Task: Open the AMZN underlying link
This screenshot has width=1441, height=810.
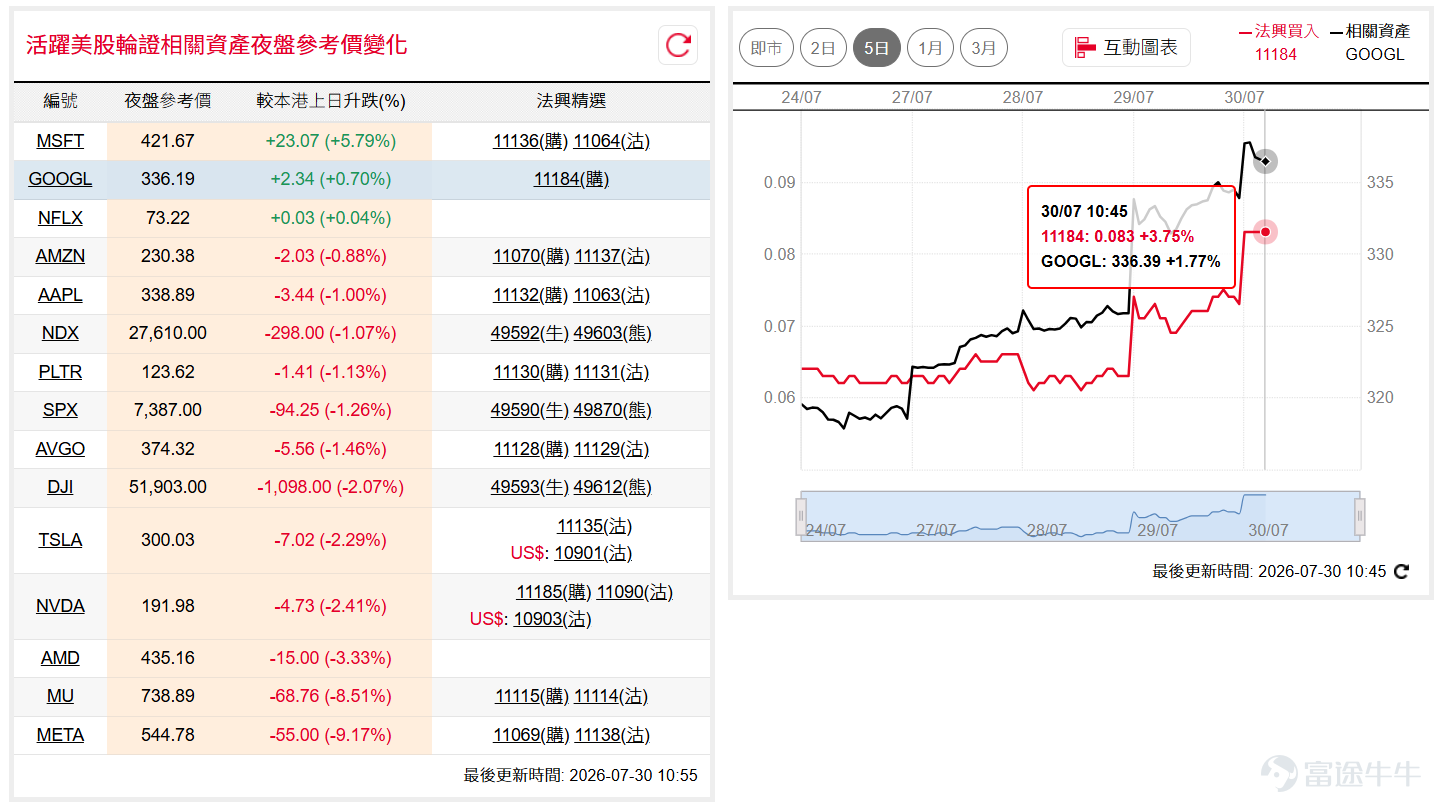Action: coord(60,256)
